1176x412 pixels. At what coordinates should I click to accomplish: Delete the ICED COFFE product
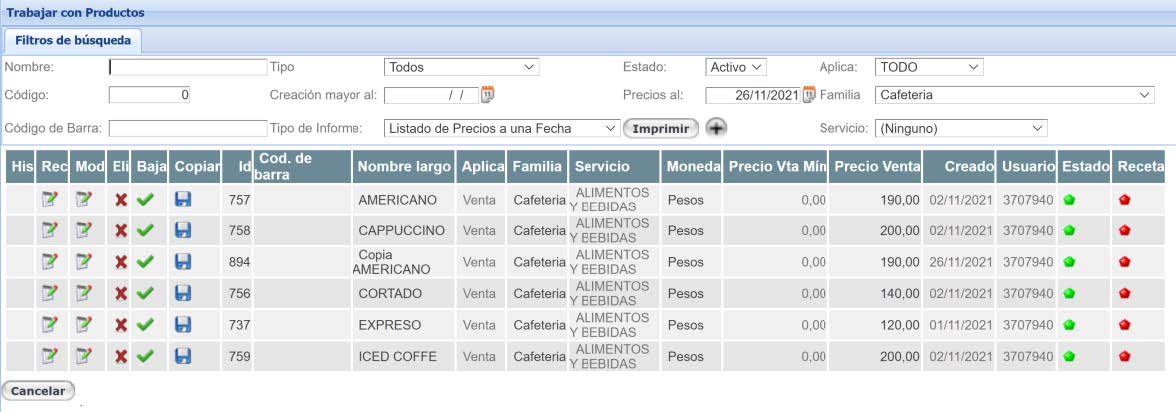click(x=120, y=356)
